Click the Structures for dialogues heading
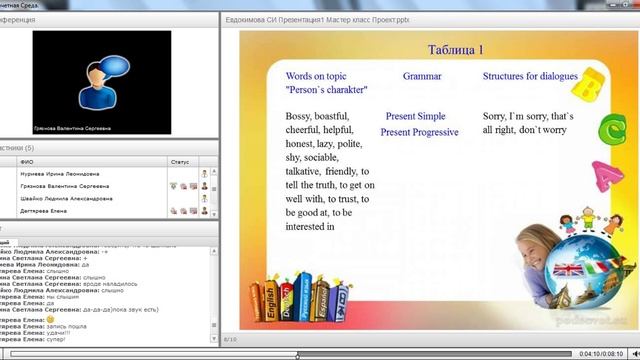The width and height of the screenshot is (640, 360). (x=530, y=76)
